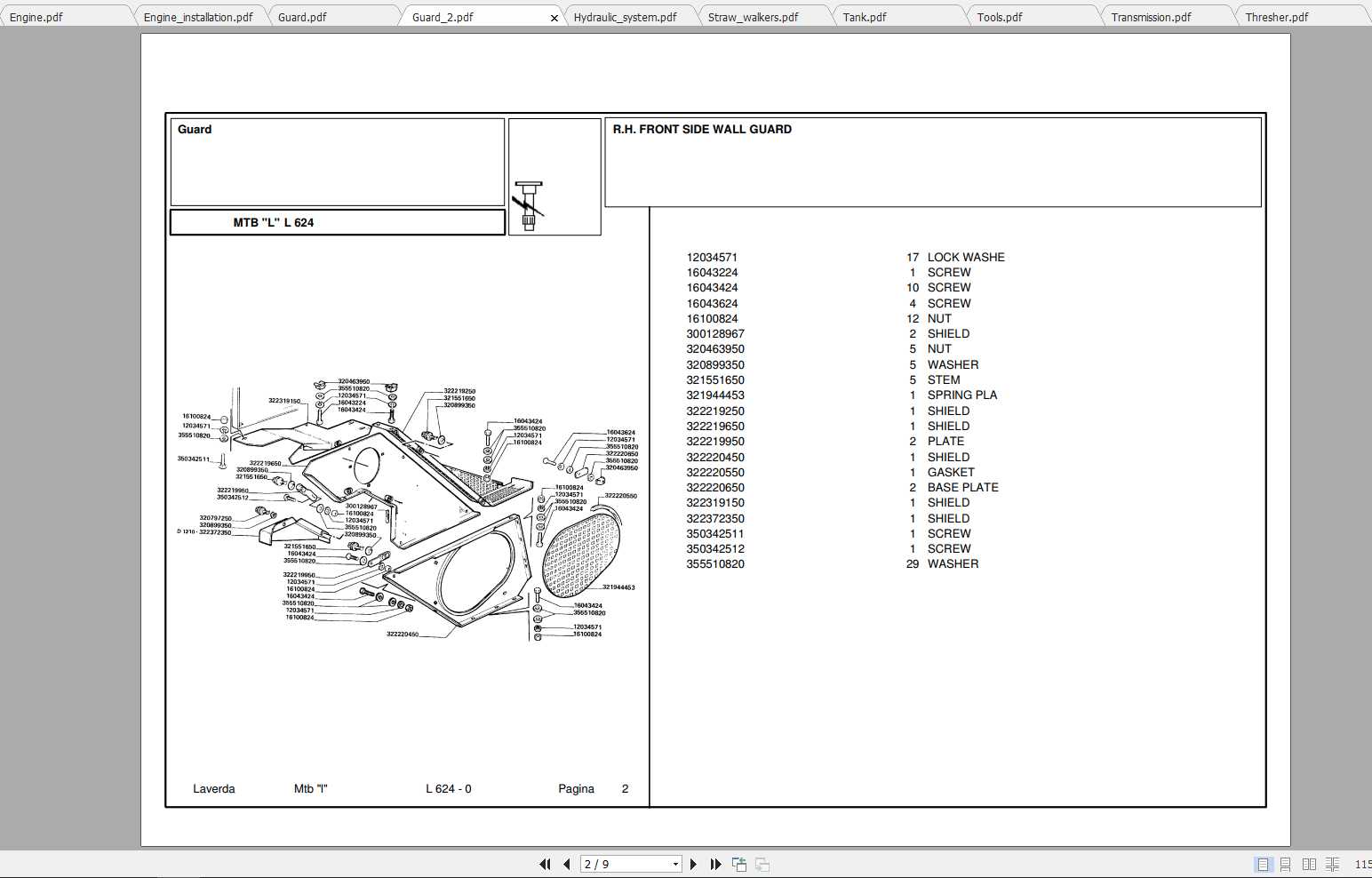Go to the previous page
This screenshot has width=1372, height=878.
pyautogui.click(x=566, y=864)
